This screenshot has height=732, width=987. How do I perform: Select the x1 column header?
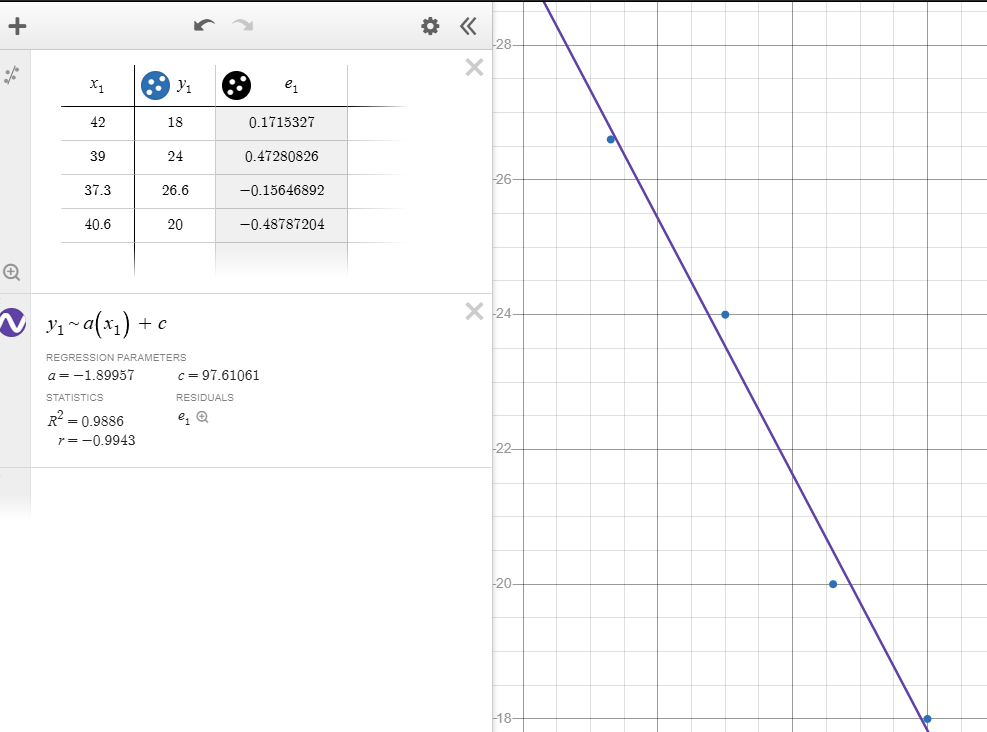tap(97, 85)
